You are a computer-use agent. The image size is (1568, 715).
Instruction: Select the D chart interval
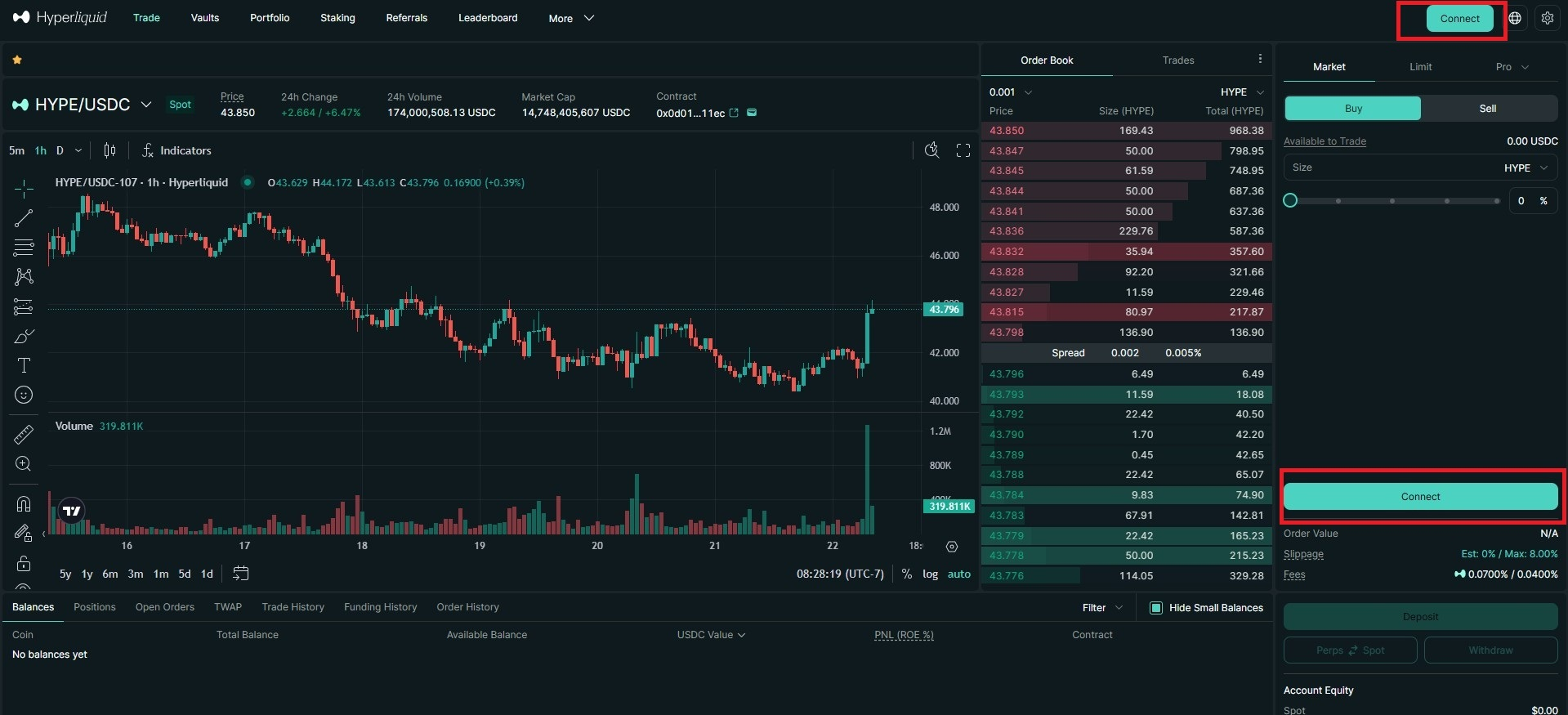(x=60, y=150)
